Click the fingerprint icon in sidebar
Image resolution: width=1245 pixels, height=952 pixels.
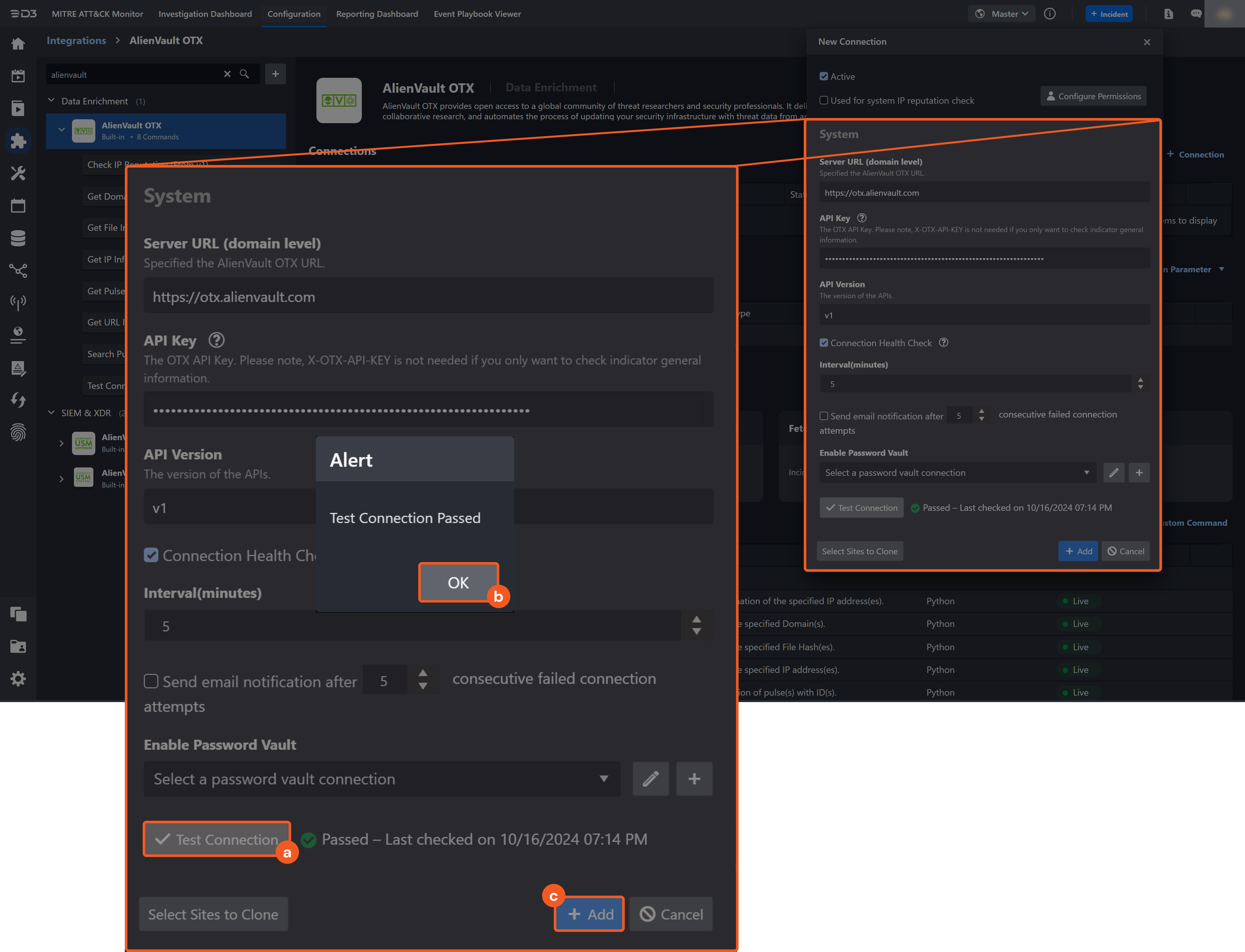(x=18, y=432)
